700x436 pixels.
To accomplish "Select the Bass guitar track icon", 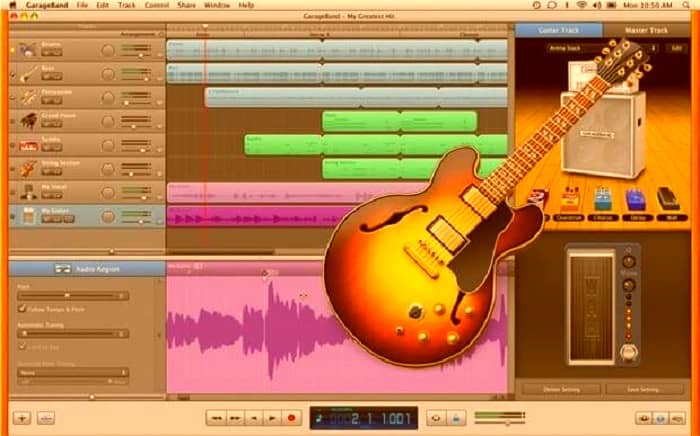I will tap(28, 74).
